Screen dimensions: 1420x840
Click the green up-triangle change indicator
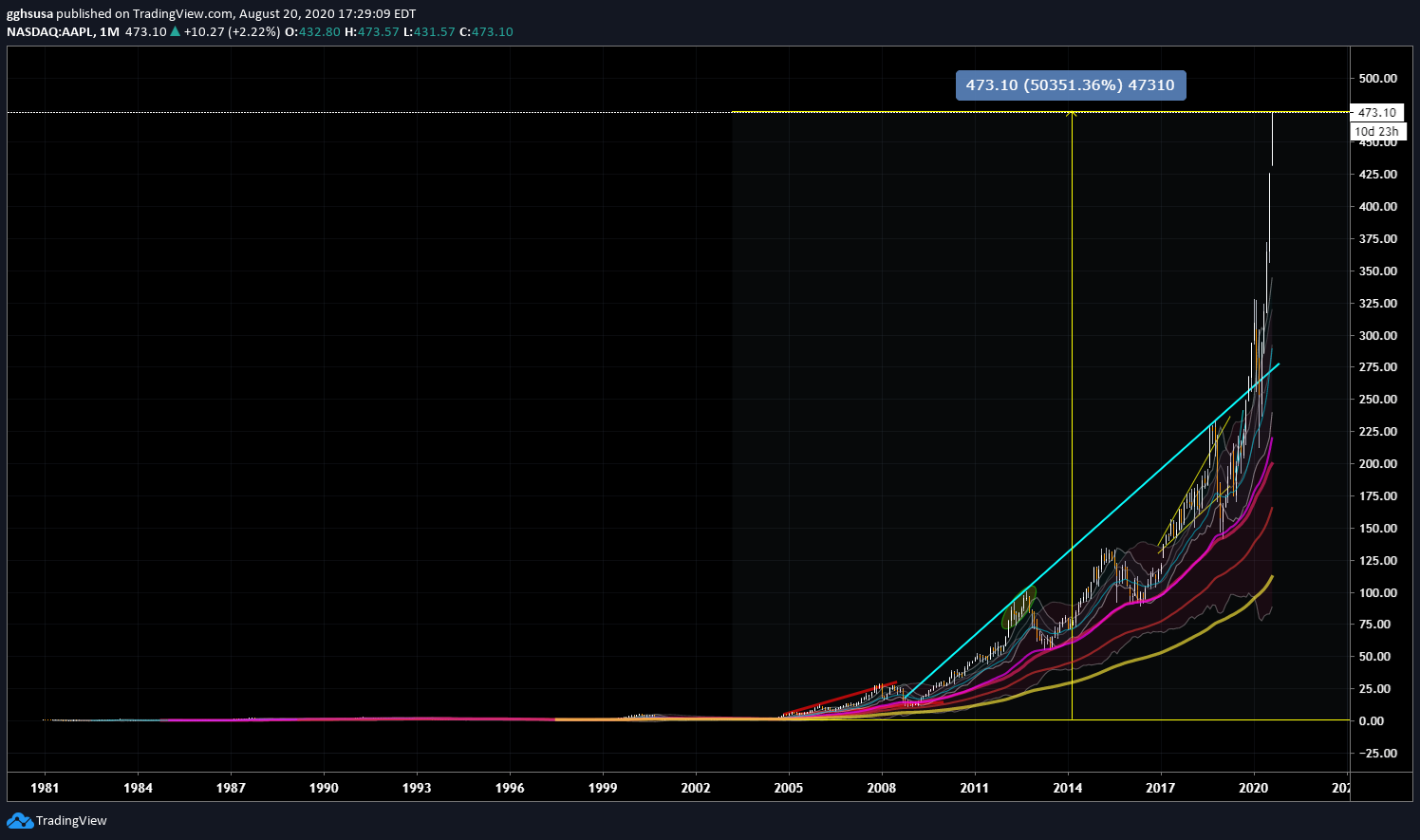pos(175,31)
